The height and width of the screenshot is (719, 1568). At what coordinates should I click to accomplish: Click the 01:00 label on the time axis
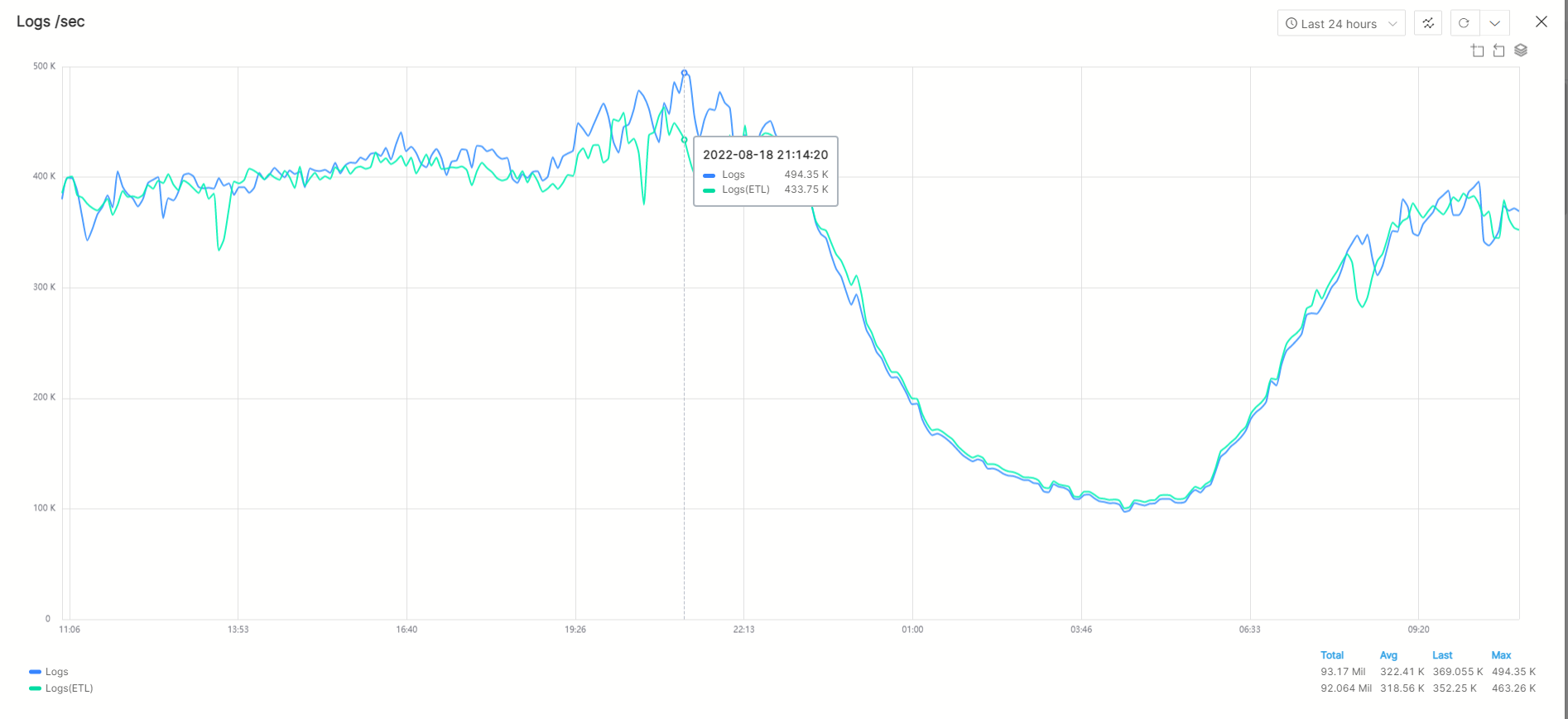912,630
